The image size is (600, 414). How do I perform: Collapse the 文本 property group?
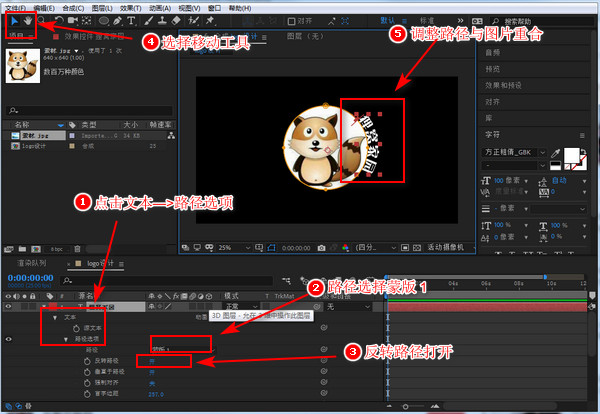(x=55, y=318)
